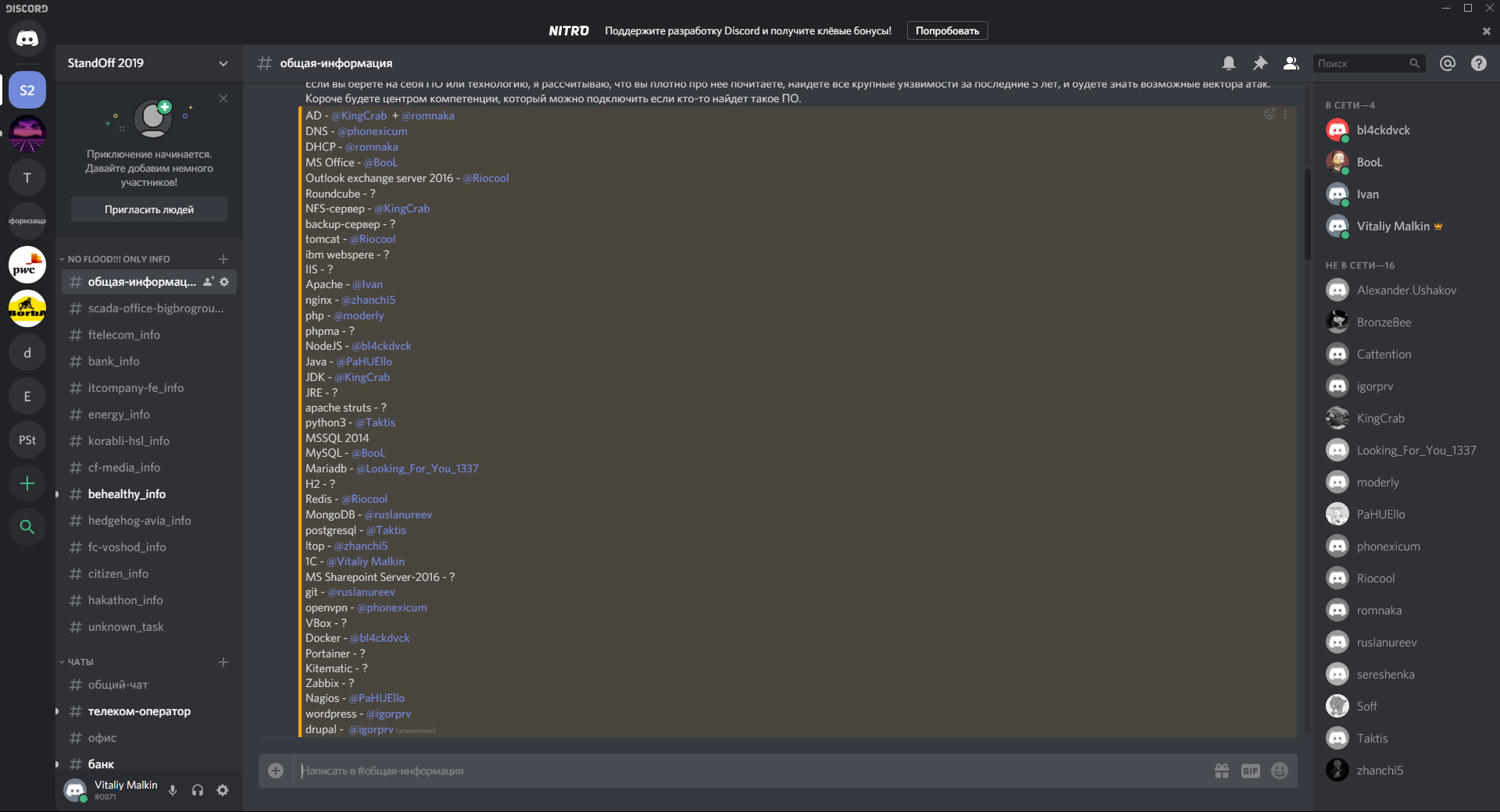Open @KingCrab mention next to AD
The height and width of the screenshot is (812, 1500).
point(359,116)
